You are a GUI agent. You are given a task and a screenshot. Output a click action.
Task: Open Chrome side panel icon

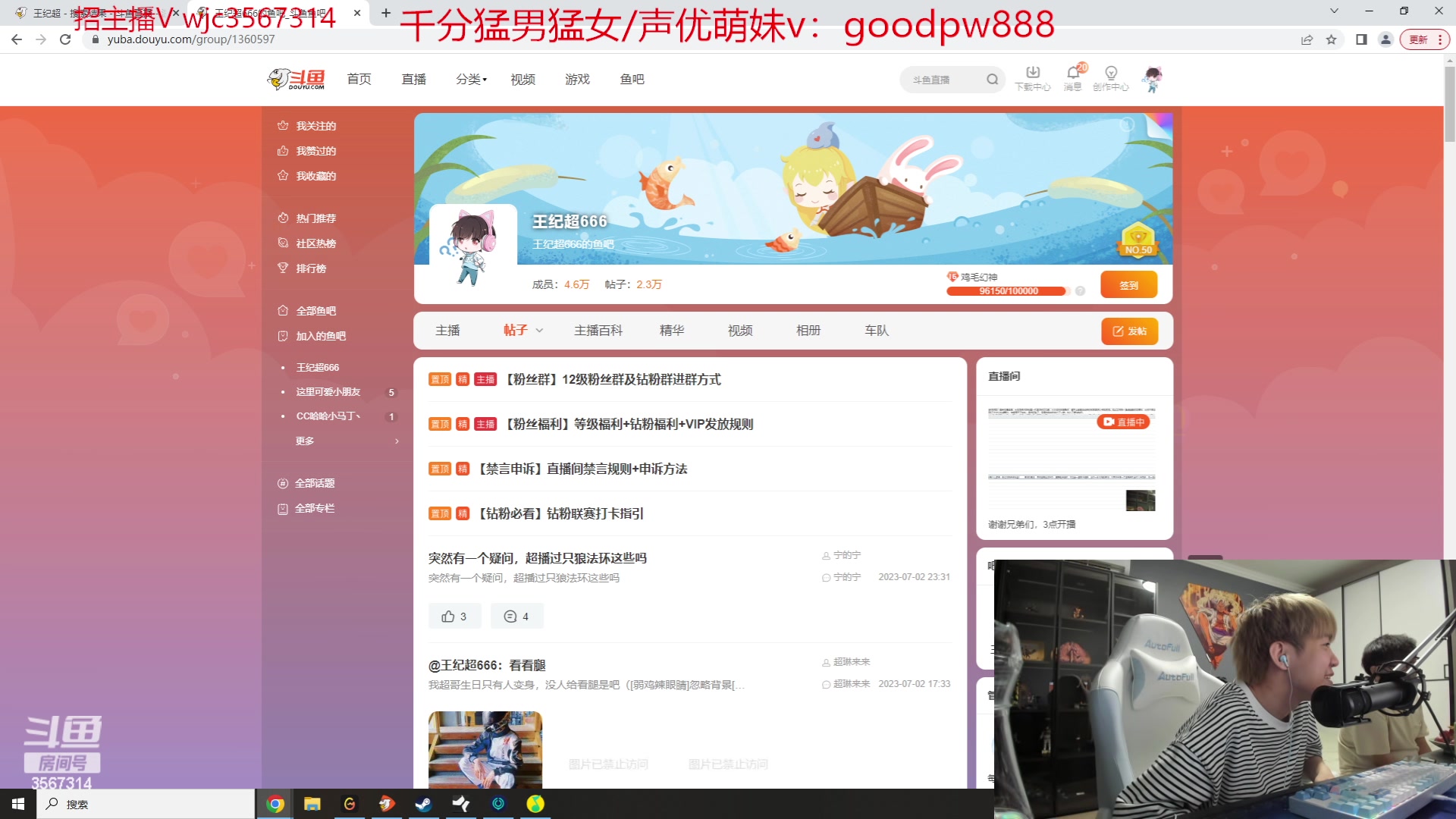tap(1361, 39)
